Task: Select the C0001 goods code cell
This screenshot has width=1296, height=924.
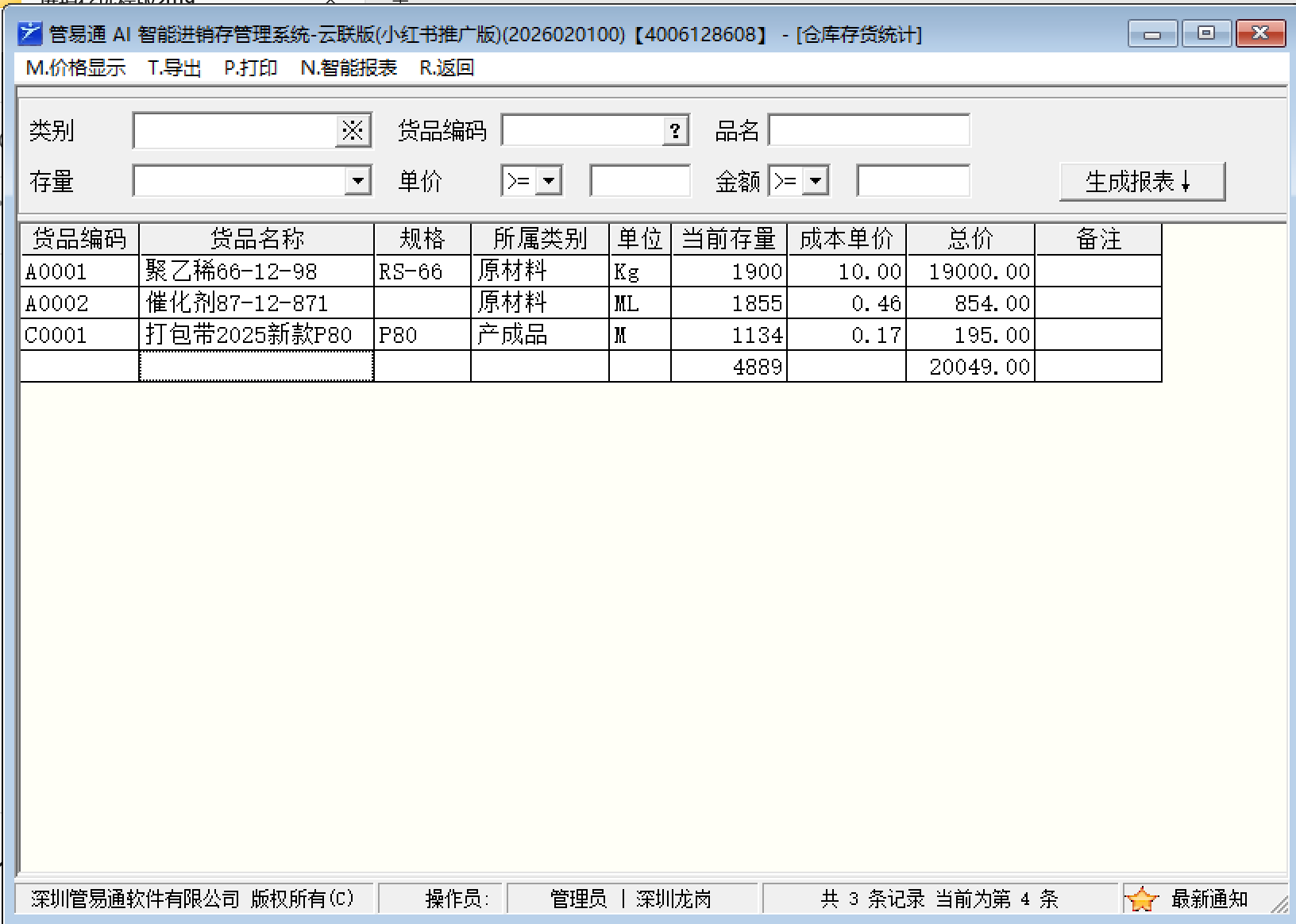Action: coord(79,335)
